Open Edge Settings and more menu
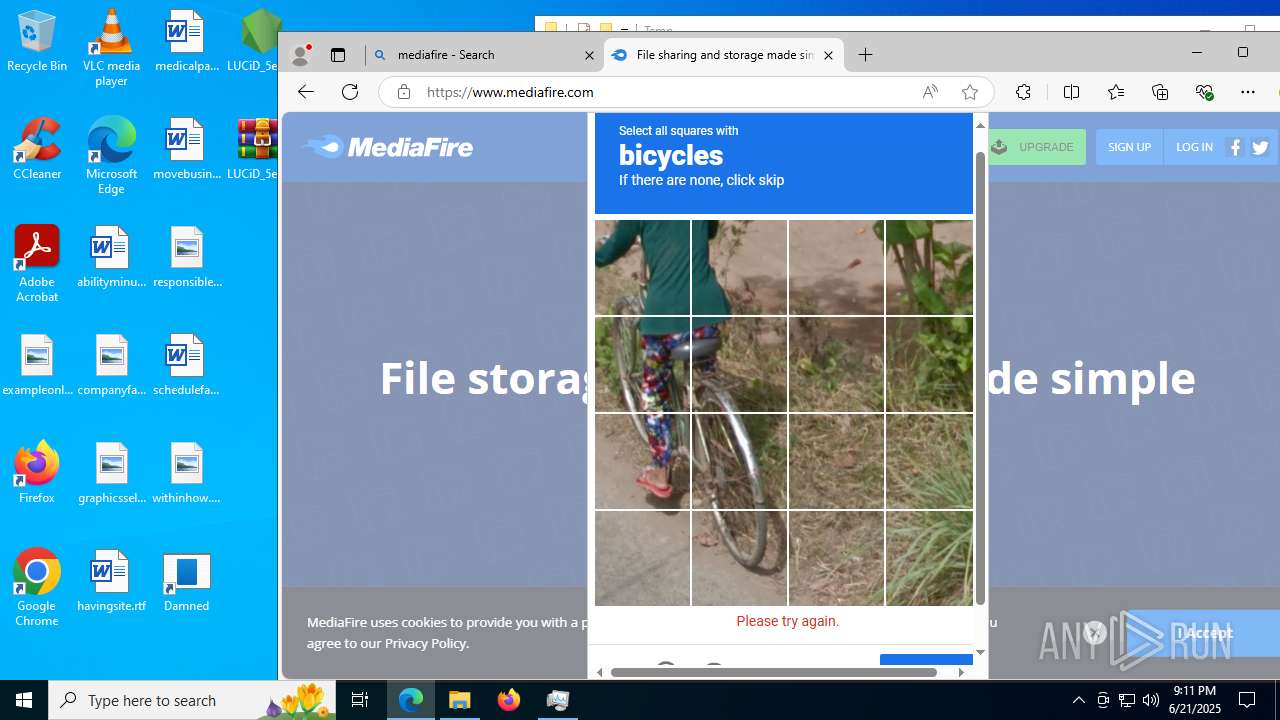The width and height of the screenshot is (1280, 720). (1248, 92)
